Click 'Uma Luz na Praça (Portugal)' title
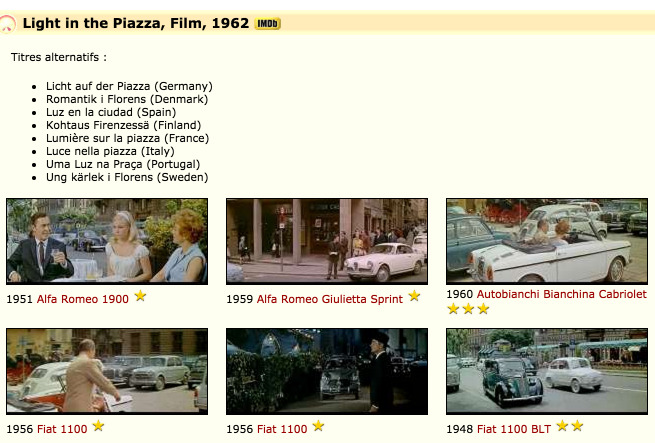Viewport: 655px width, 443px height. (123, 164)
